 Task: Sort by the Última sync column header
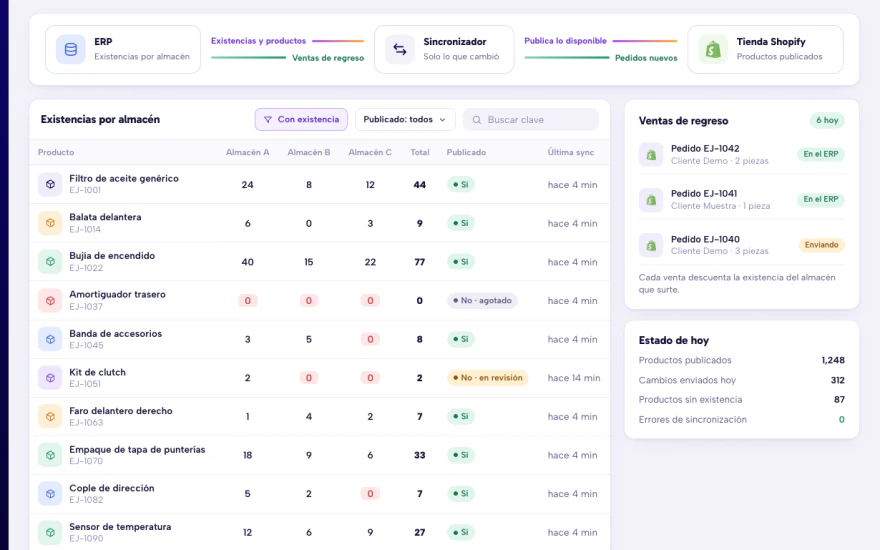[571, 152]
